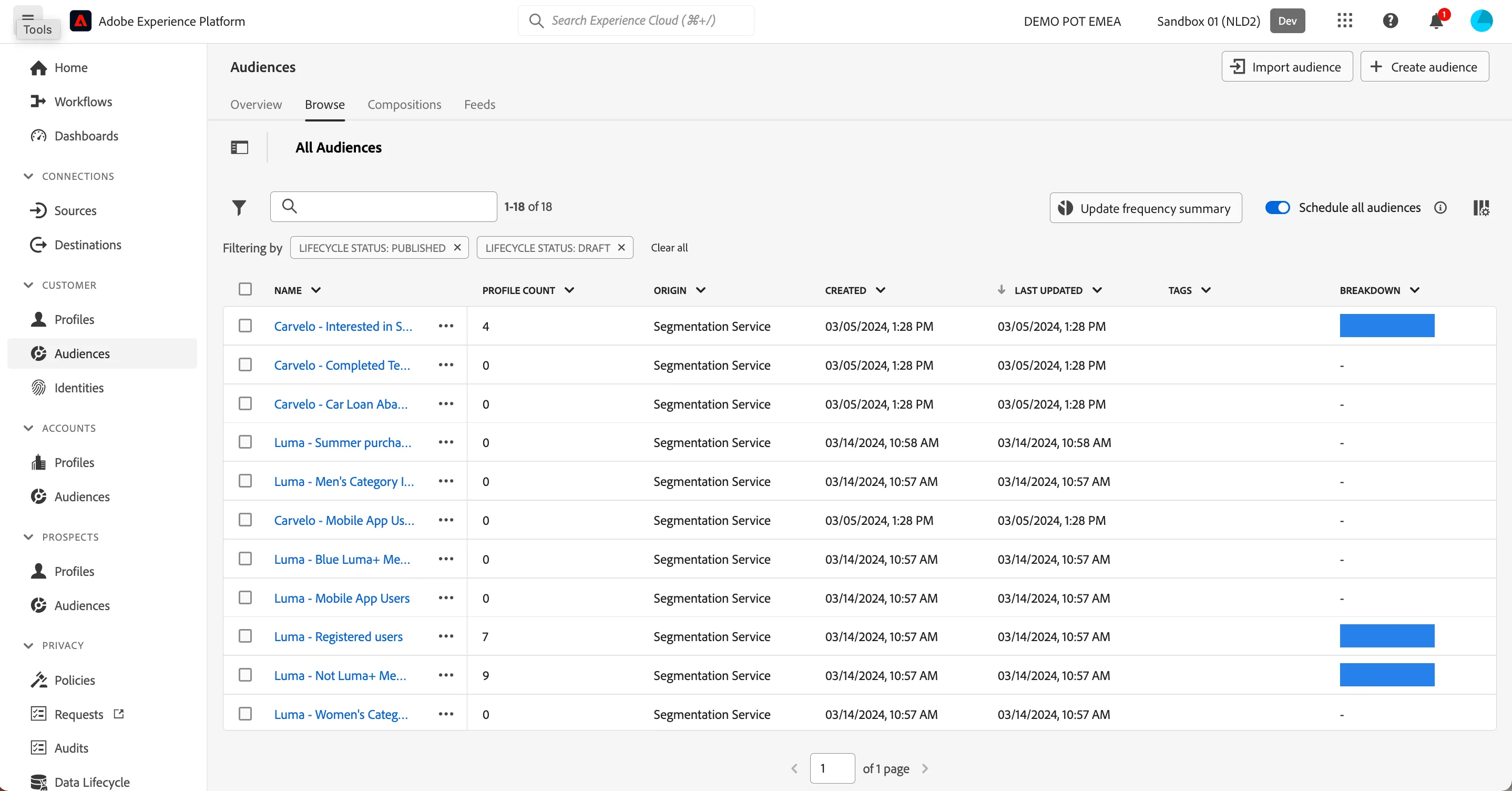This screenshot has height=791, width=1512.
Task: Open actions menu for Carvelo - Completed Te...
Action: (x=446, y=364)
